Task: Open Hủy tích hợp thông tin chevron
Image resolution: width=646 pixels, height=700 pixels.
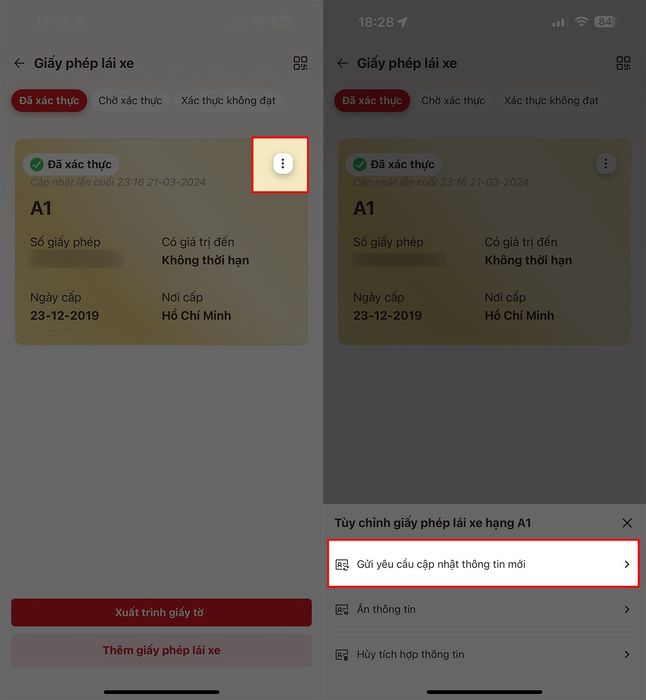Action: [x=627, y=654]
